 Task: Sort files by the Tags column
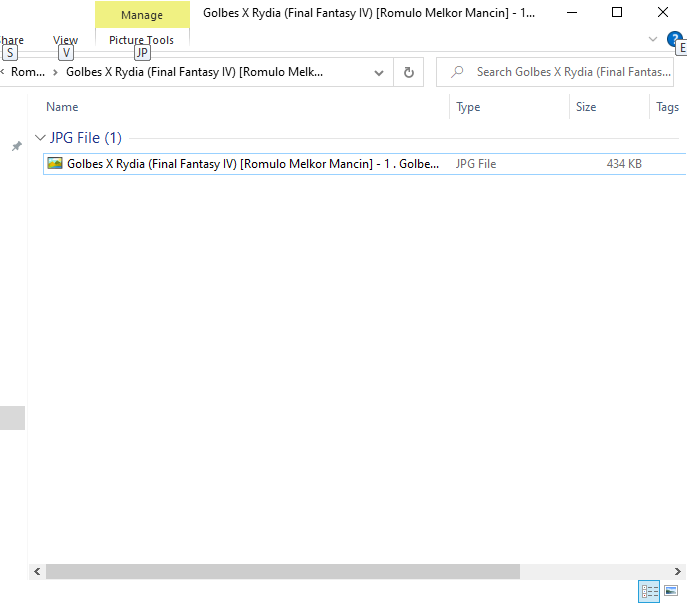coord(667,107)
